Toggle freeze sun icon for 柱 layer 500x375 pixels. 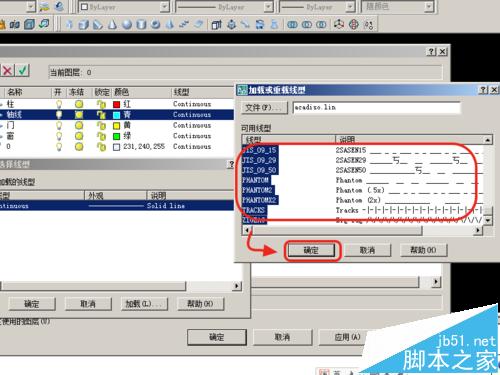(79, 104)
